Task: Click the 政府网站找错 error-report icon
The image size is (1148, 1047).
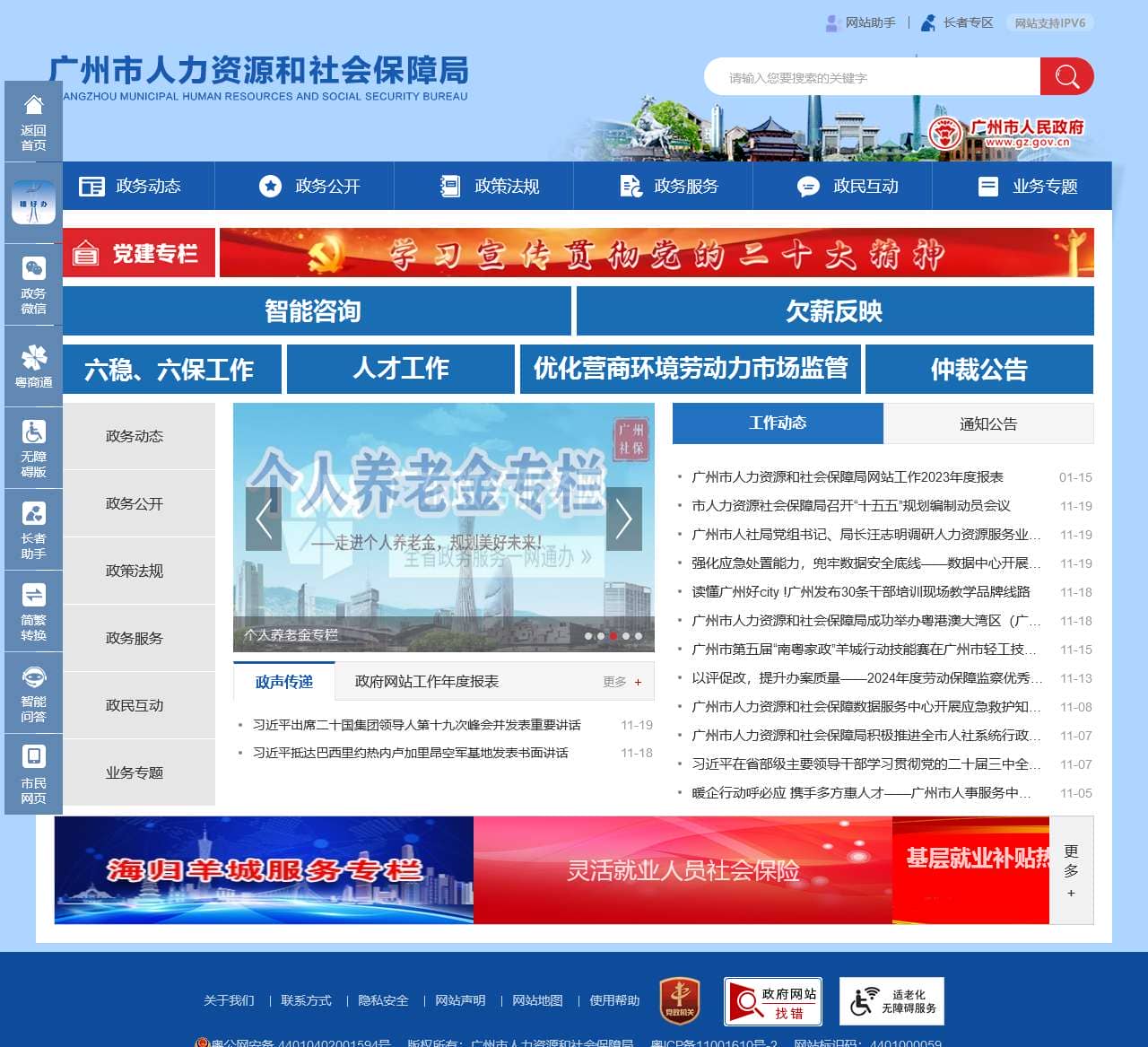Action: coord(773,1000)
